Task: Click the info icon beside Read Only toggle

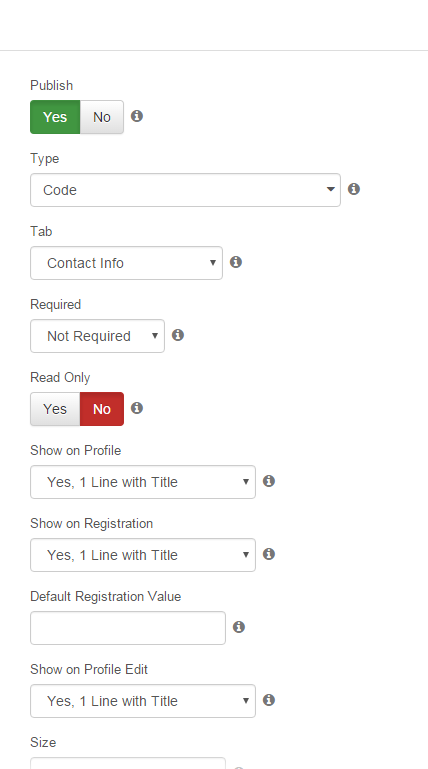Action: click(137, 409)
